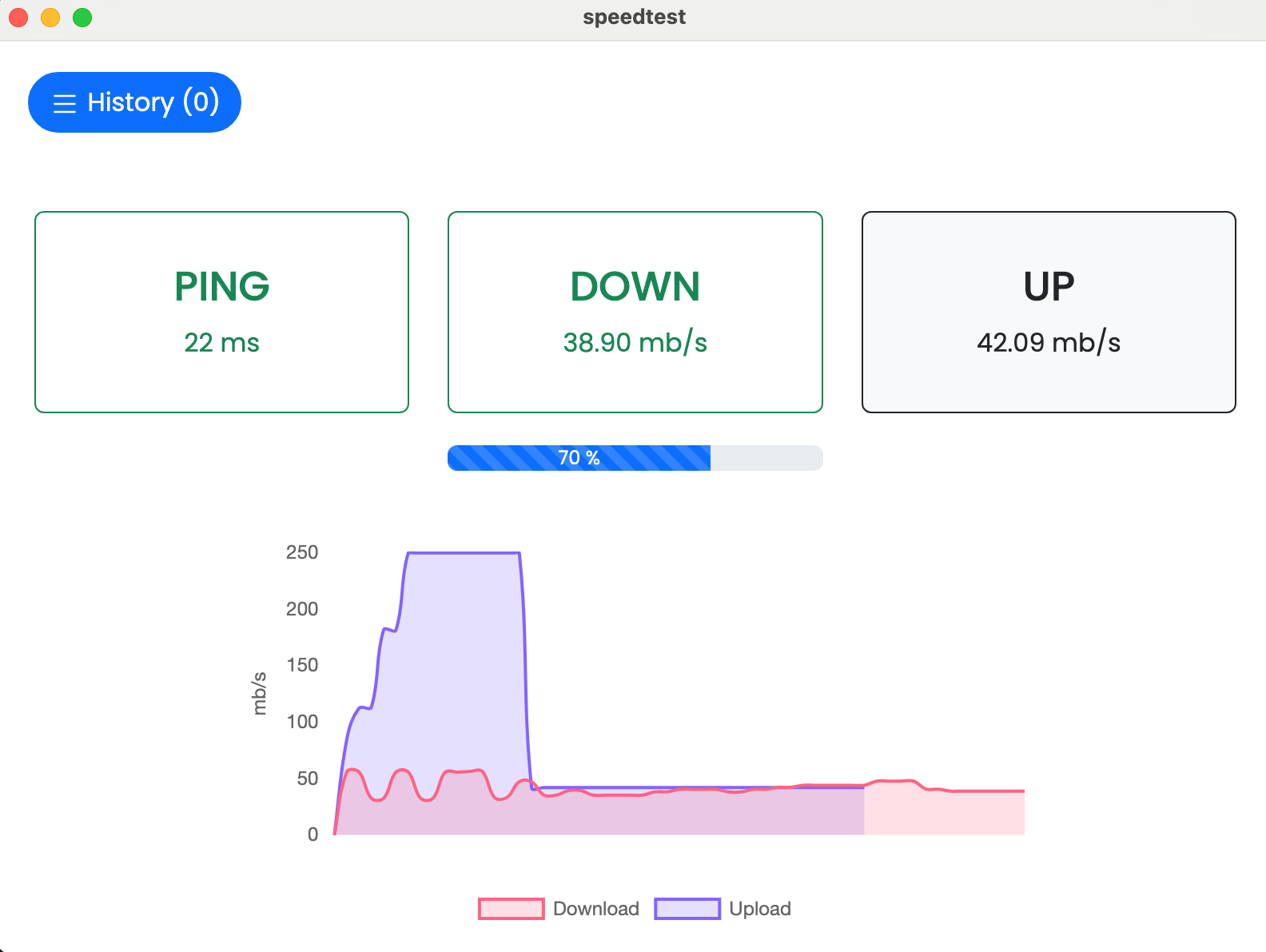Select the DOWN result card
Image resolution: width=1266 pixels, height=952 pixels.
635,312
